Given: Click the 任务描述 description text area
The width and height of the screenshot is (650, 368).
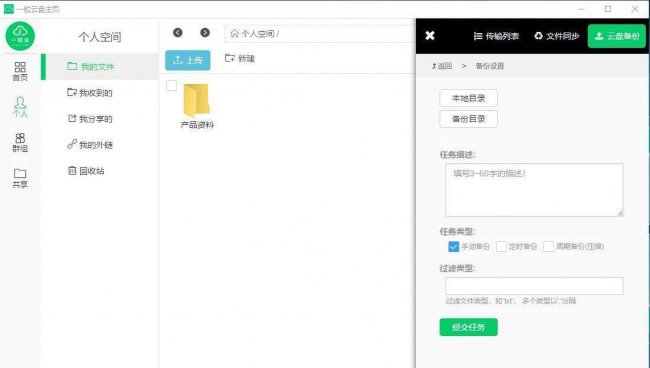Looking at the screenshot, I should (534, 190).
